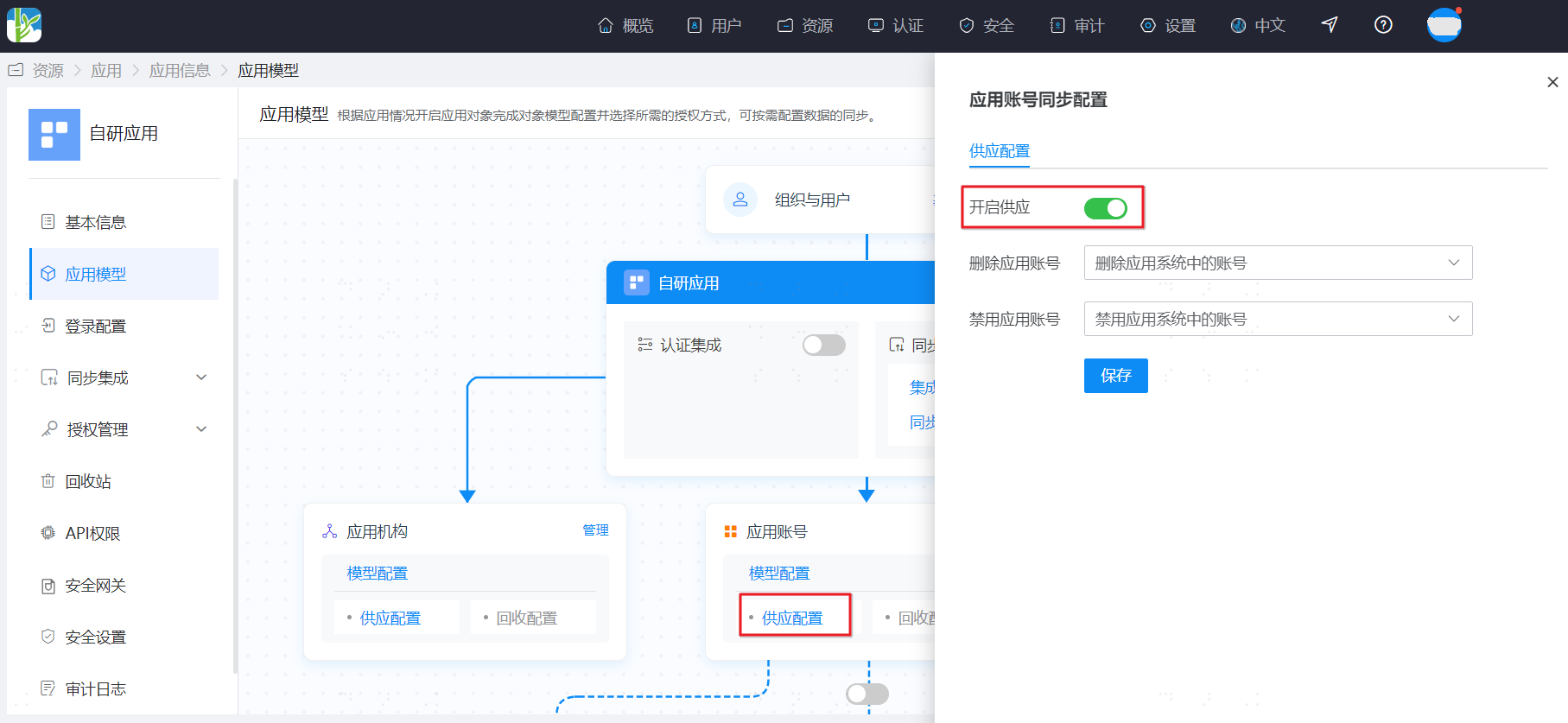1568x723 pixels.
Task: Click the 应用账号 orange grid icon
Action: point(731,532)
